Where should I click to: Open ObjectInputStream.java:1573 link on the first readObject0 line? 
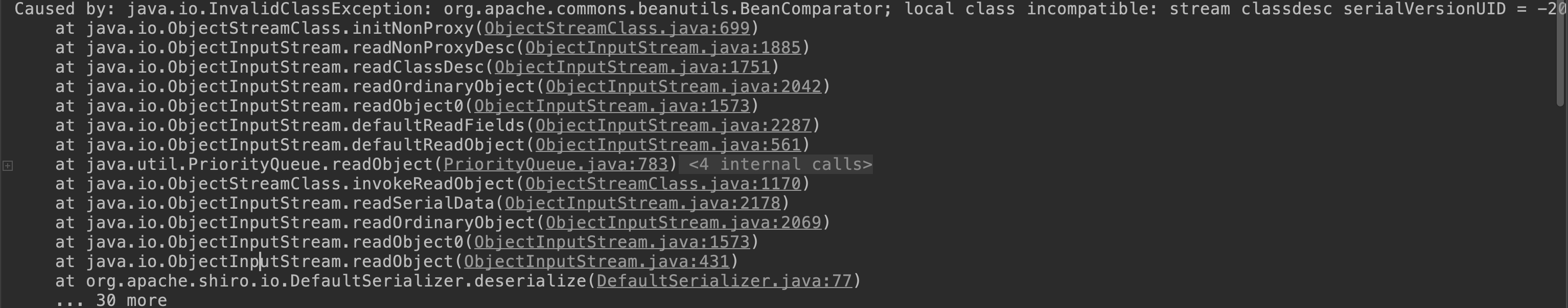point(612,106)
